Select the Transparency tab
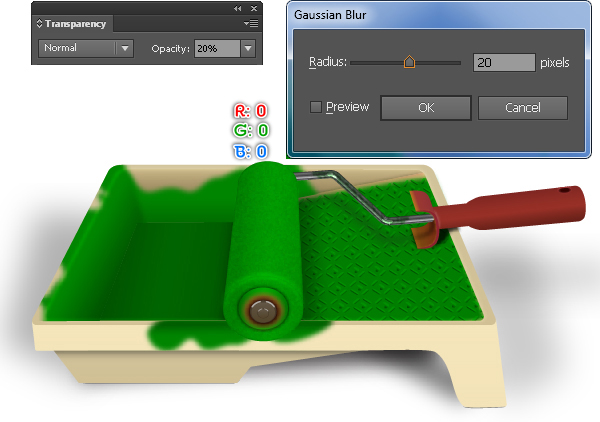600x422 pixels. click(x=71, y=24)
